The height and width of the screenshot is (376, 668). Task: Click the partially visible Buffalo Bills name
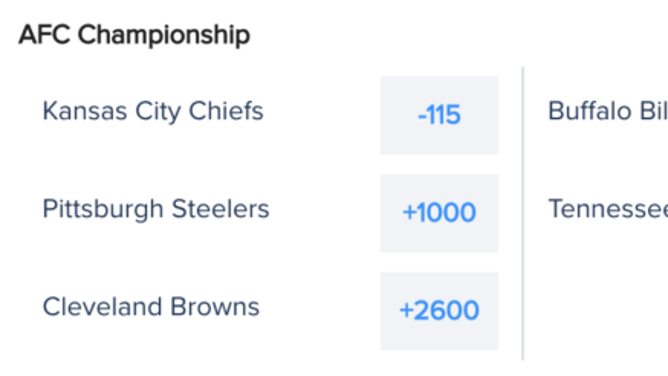coord(608,111)
